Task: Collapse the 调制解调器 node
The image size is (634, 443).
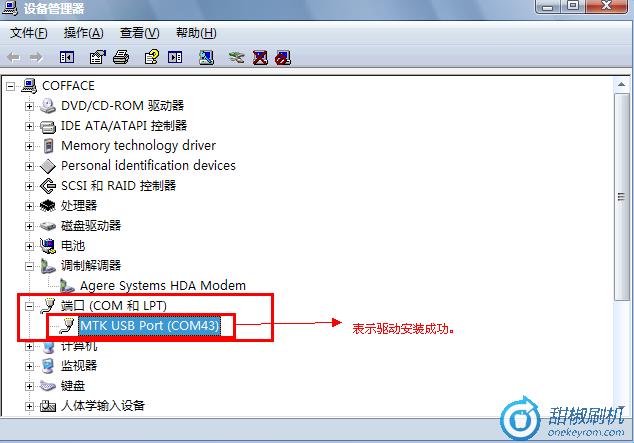Action: point(29,266)
